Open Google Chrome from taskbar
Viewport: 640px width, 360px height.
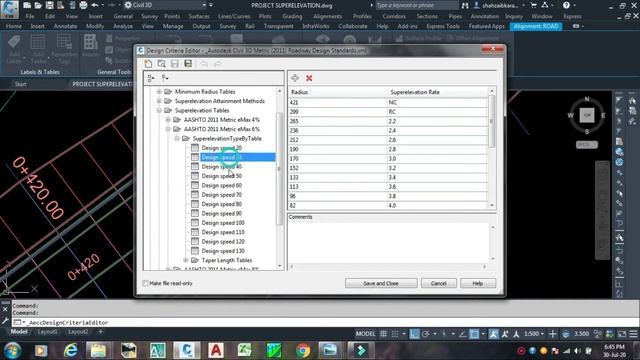tap(303, 350)
